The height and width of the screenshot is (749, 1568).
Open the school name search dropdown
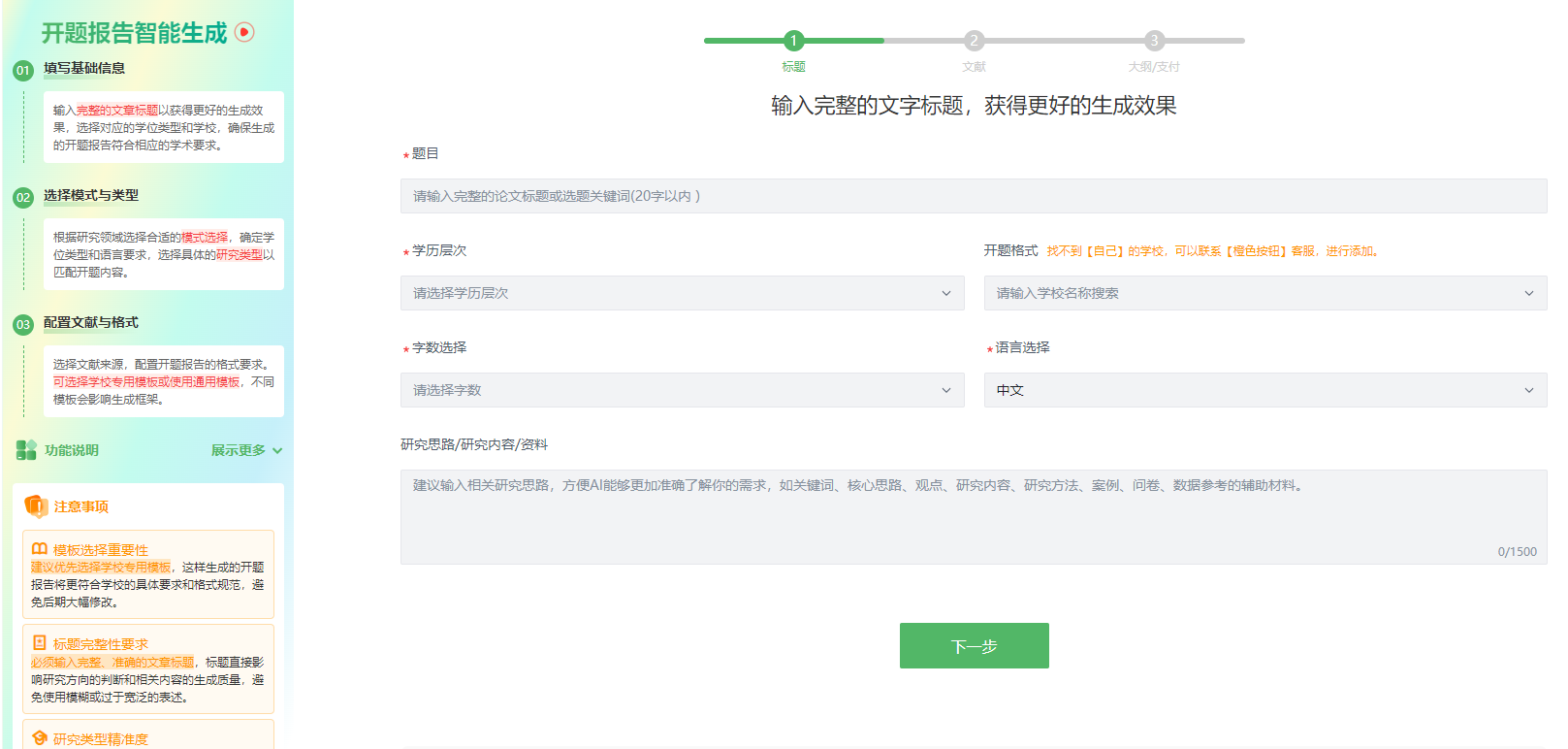[x=1264, y=293]
